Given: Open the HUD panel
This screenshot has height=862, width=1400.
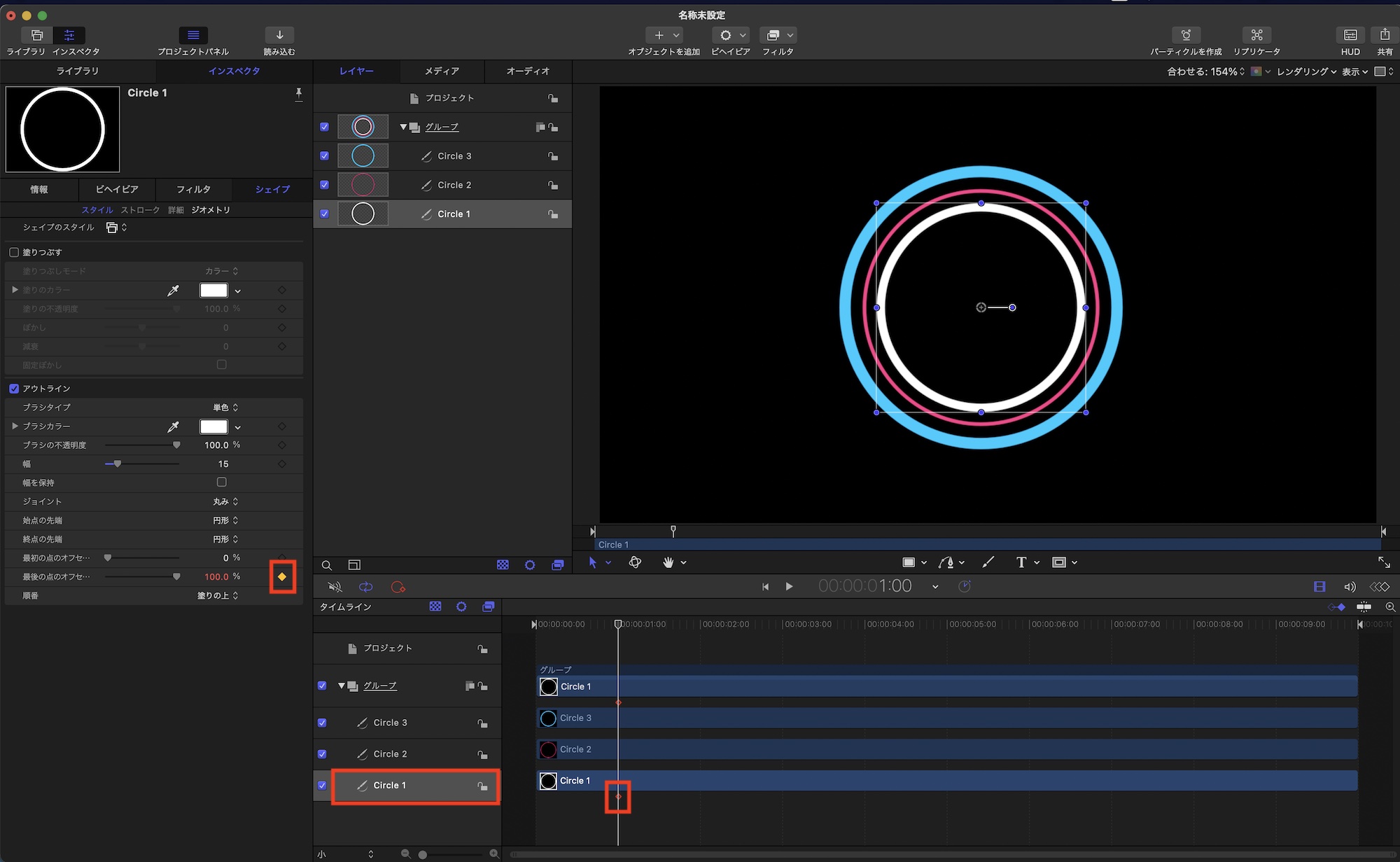Looking at the screenshot, I should pyautogui.click(x=1350, y=35).
